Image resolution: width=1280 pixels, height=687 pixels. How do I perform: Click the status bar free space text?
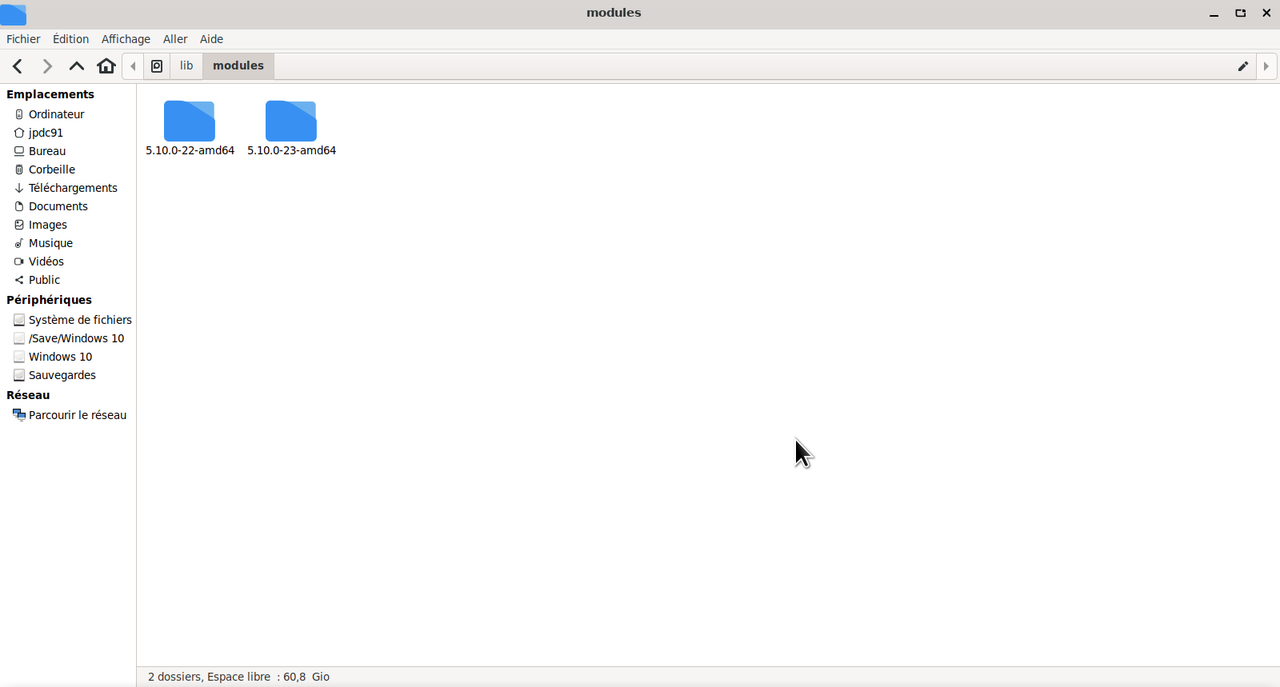tap(239, 677)
